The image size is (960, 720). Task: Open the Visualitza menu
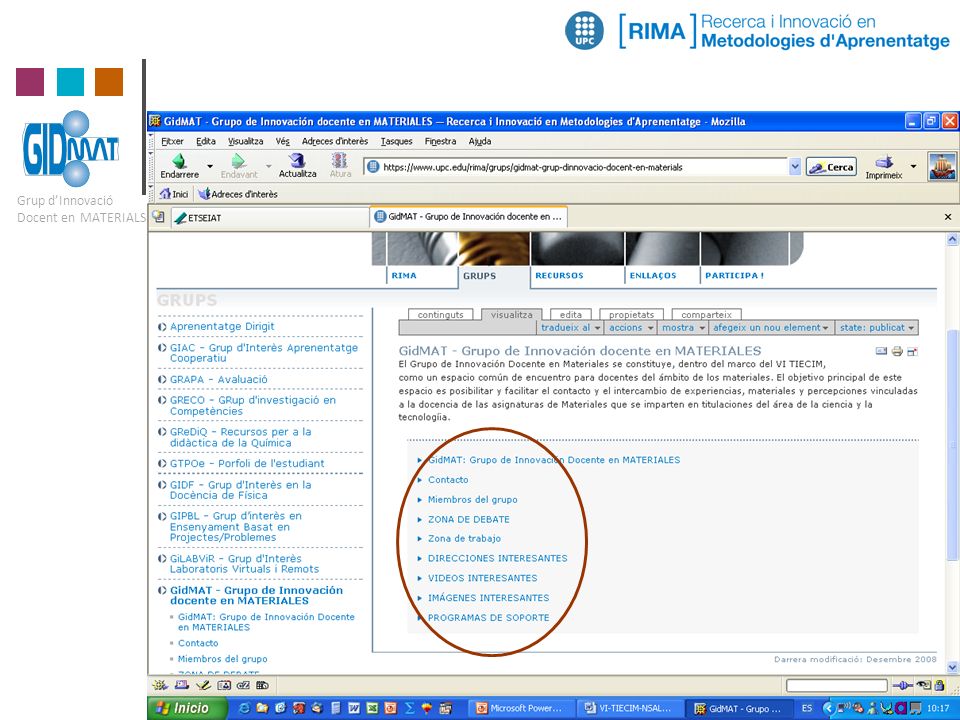[x=246, y=141]
